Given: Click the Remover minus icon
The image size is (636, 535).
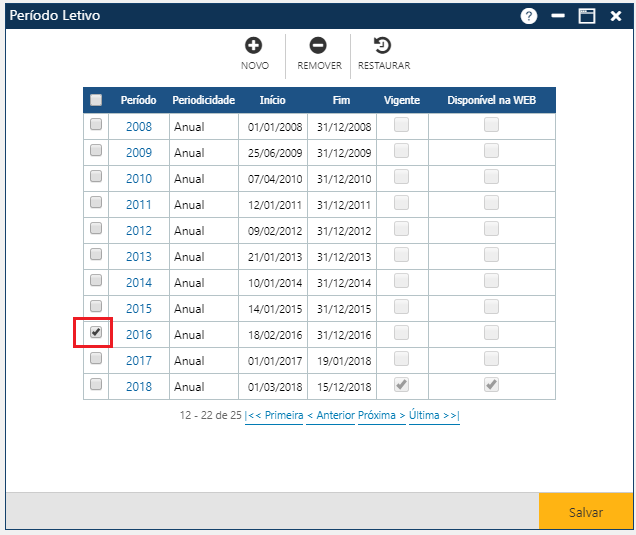Looking at the screenshot, I should pos(318,46).
